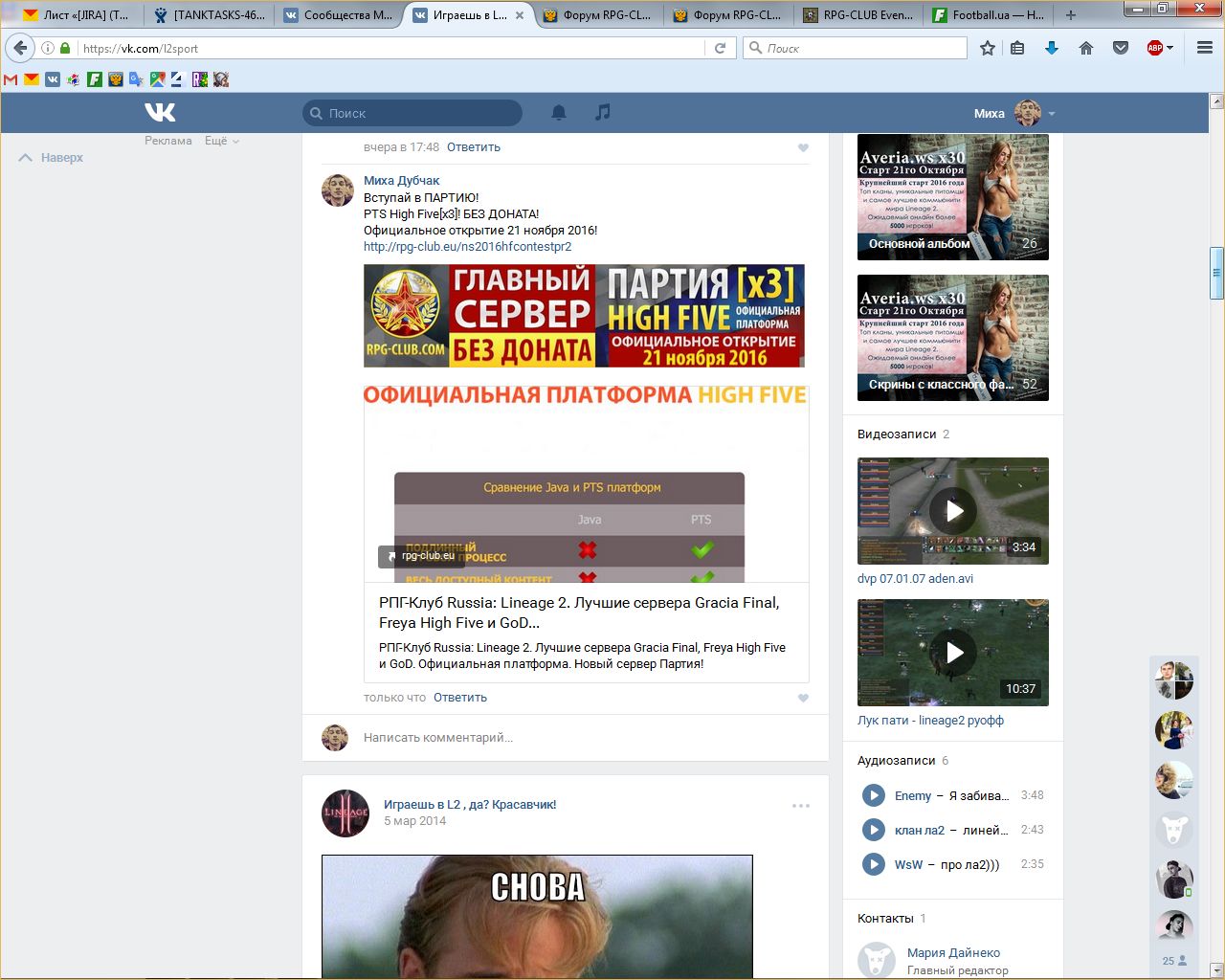Open the Миха profile dropdown menu
The height and width of the screenshot is (980, 1225).
[1014, 113]
